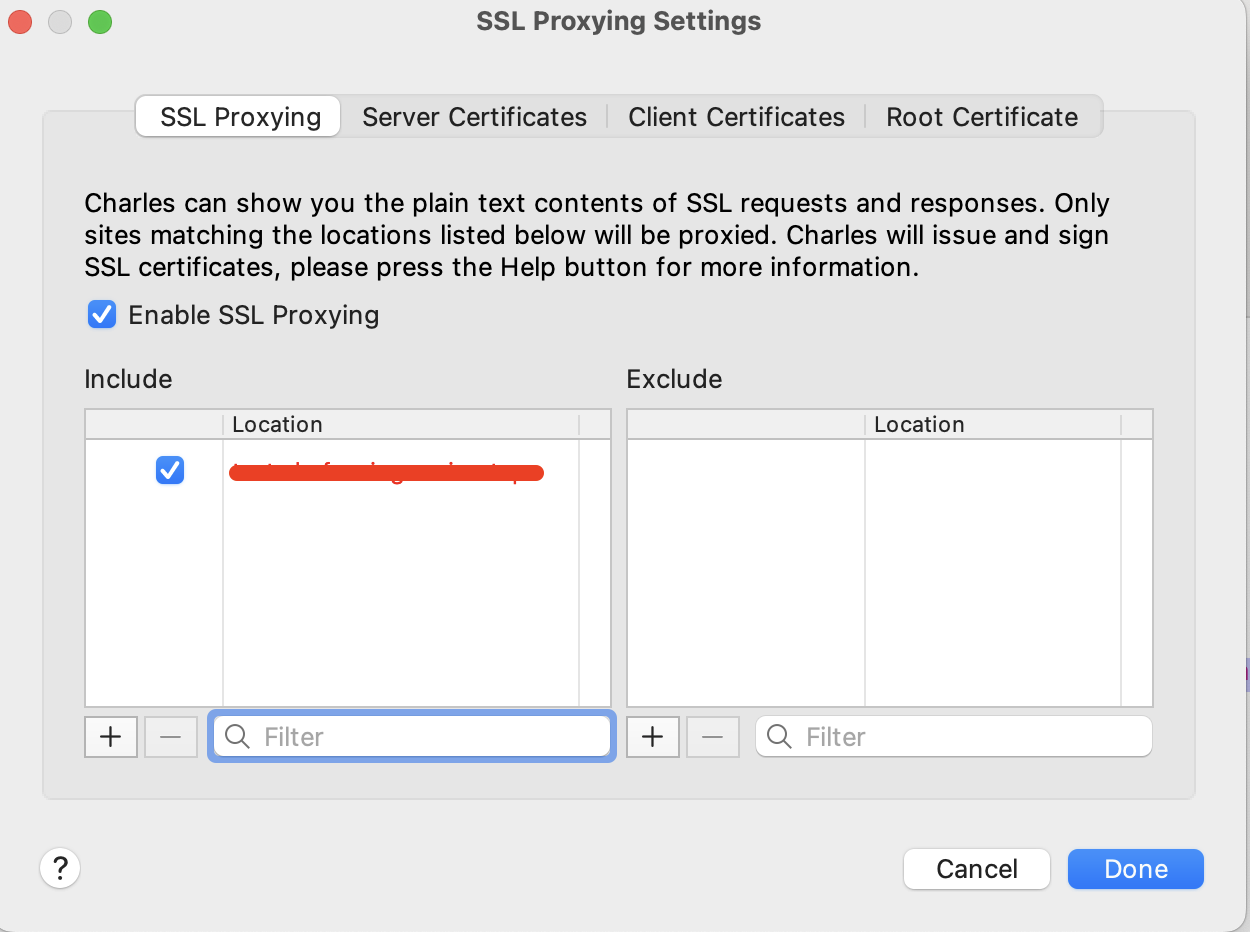Add a new Exclude location

[653, 737]
